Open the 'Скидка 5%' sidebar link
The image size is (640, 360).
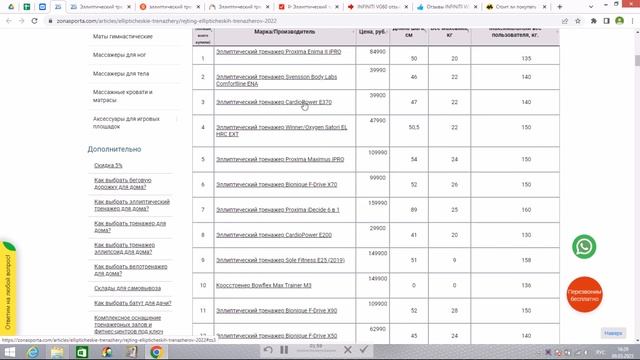pos(108,165)
